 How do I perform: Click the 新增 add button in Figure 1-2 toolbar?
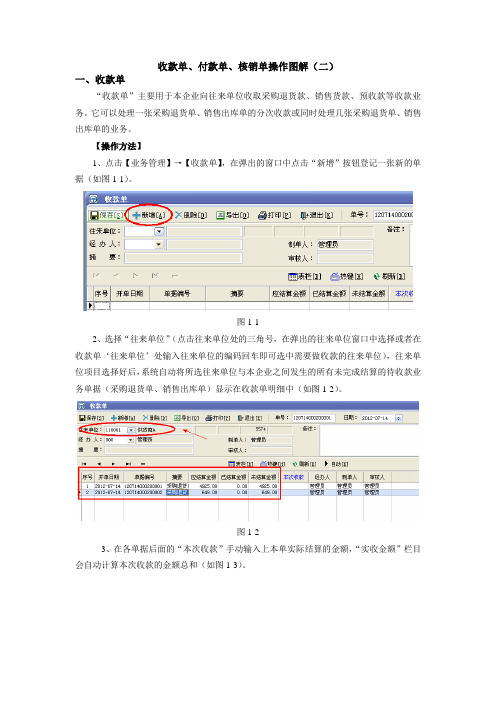pyautogui.click(x=123, y=418)
